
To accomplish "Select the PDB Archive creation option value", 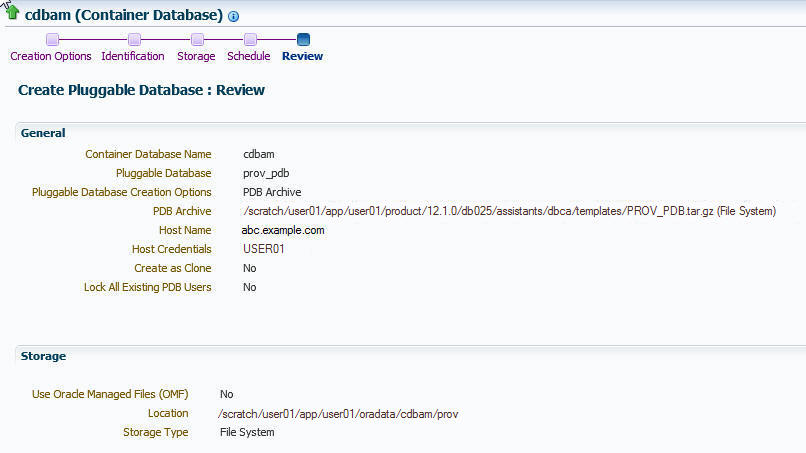I will click(x=272, y=192).
